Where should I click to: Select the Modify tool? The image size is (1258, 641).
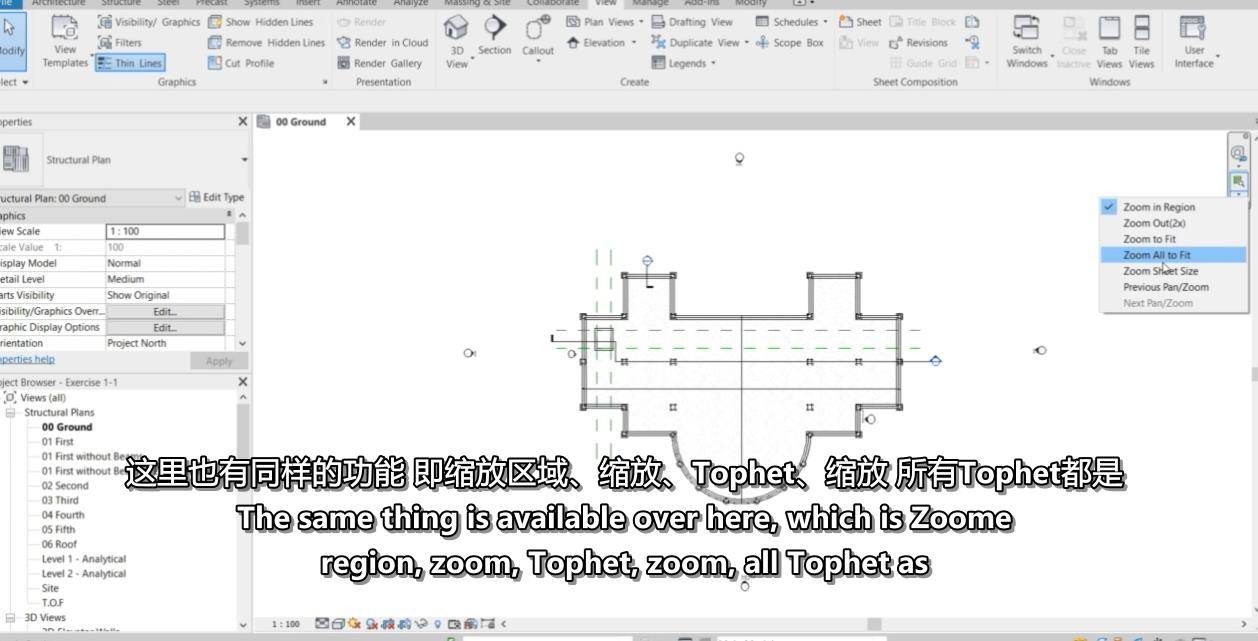[11, 40]
